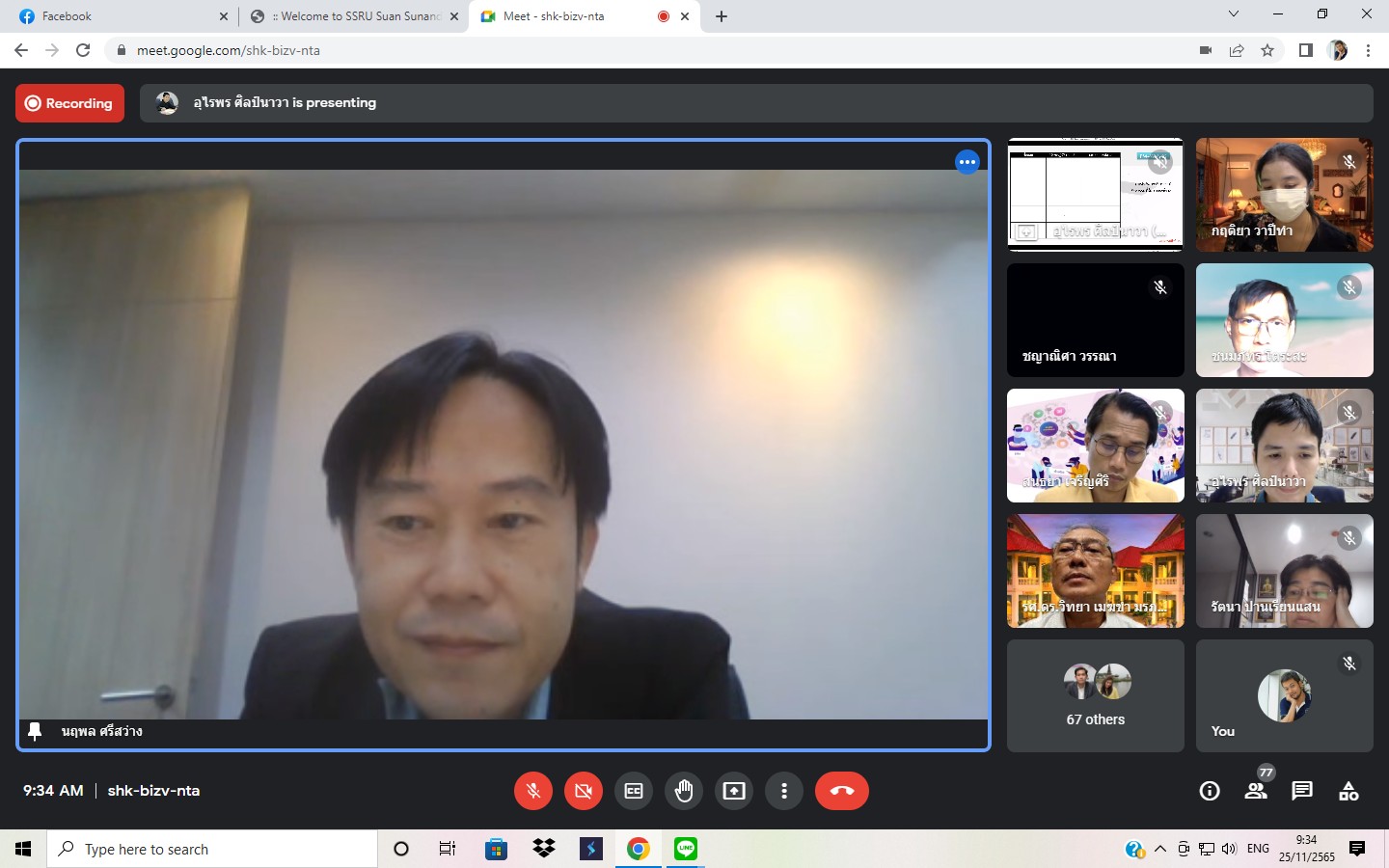Bookmark this page with the star icon

(x=1267, y=50)
